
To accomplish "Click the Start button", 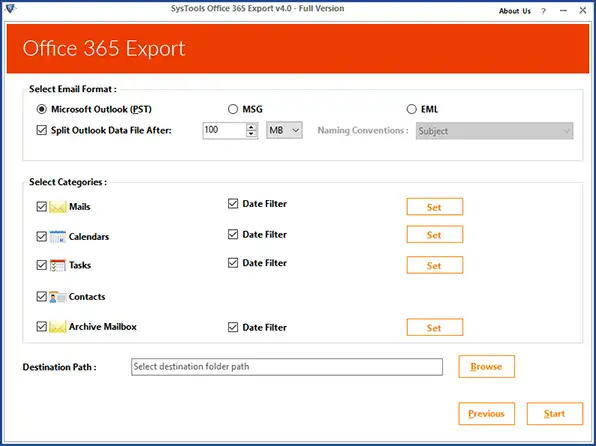I will (555, 414).
